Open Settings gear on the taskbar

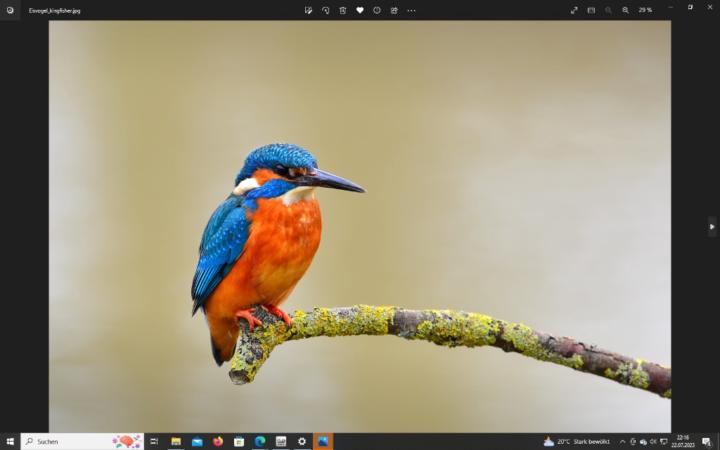(302, 441)
